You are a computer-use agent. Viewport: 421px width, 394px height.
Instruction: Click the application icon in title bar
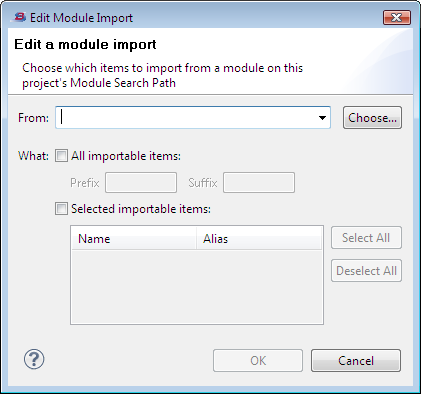[19, 17]
